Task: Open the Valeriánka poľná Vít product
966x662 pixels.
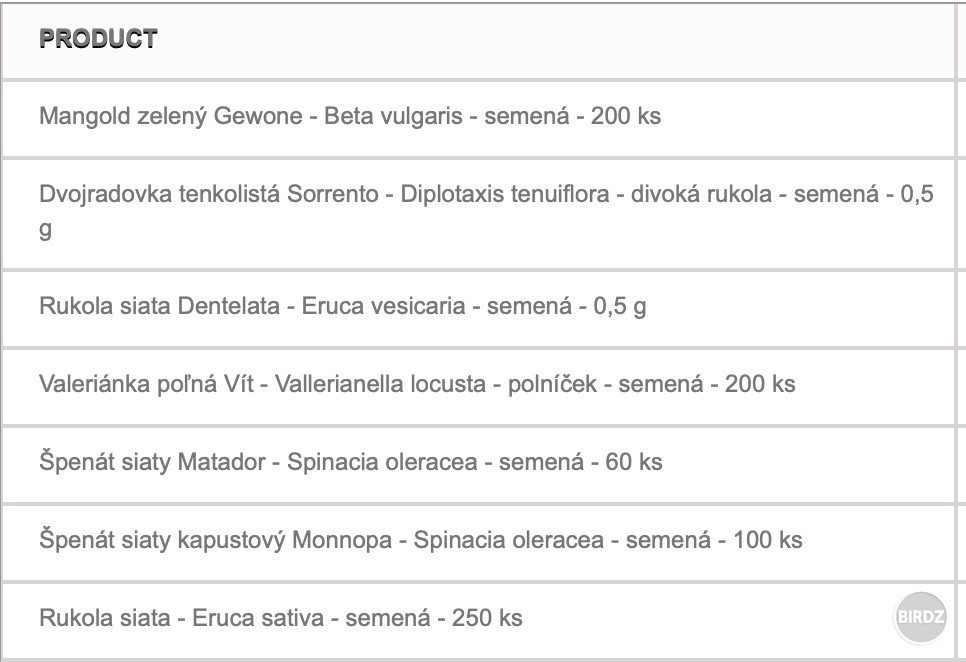Action: coord(147,384)
